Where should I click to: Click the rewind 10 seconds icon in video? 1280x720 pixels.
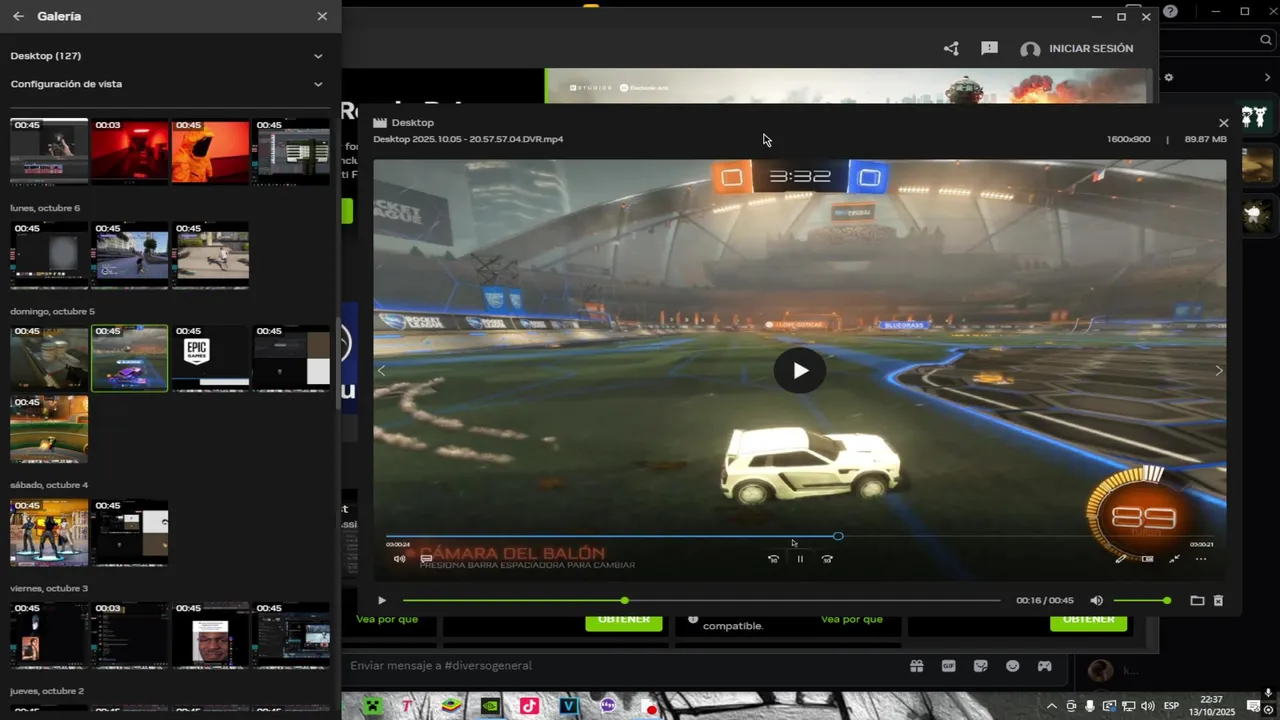coord(773,559)
